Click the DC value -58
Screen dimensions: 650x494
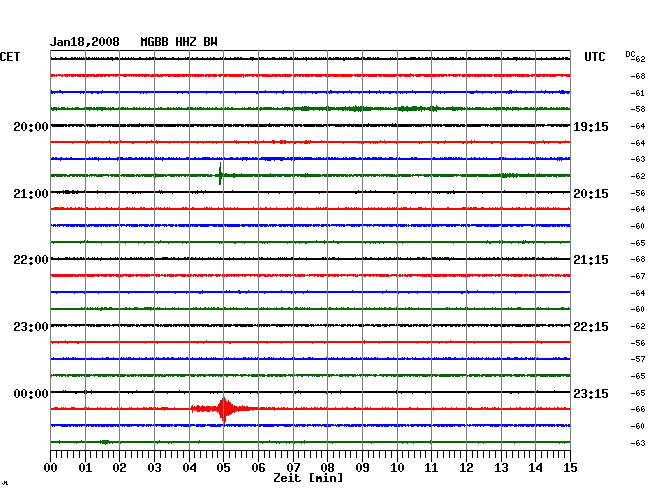coord(638,109)
